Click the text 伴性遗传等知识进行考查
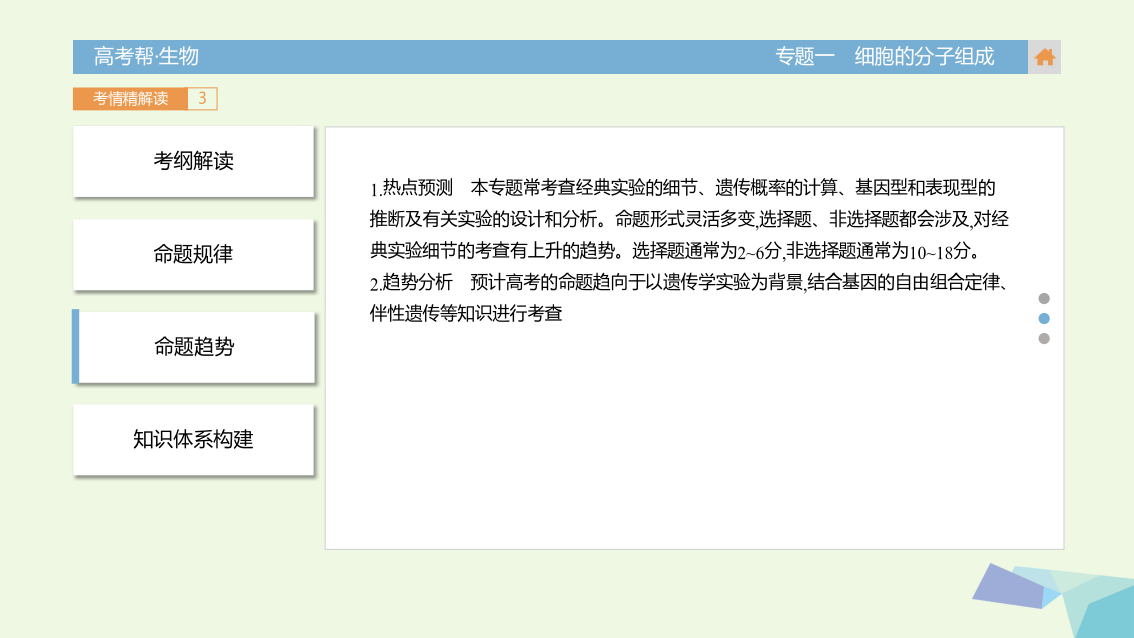 466,313
